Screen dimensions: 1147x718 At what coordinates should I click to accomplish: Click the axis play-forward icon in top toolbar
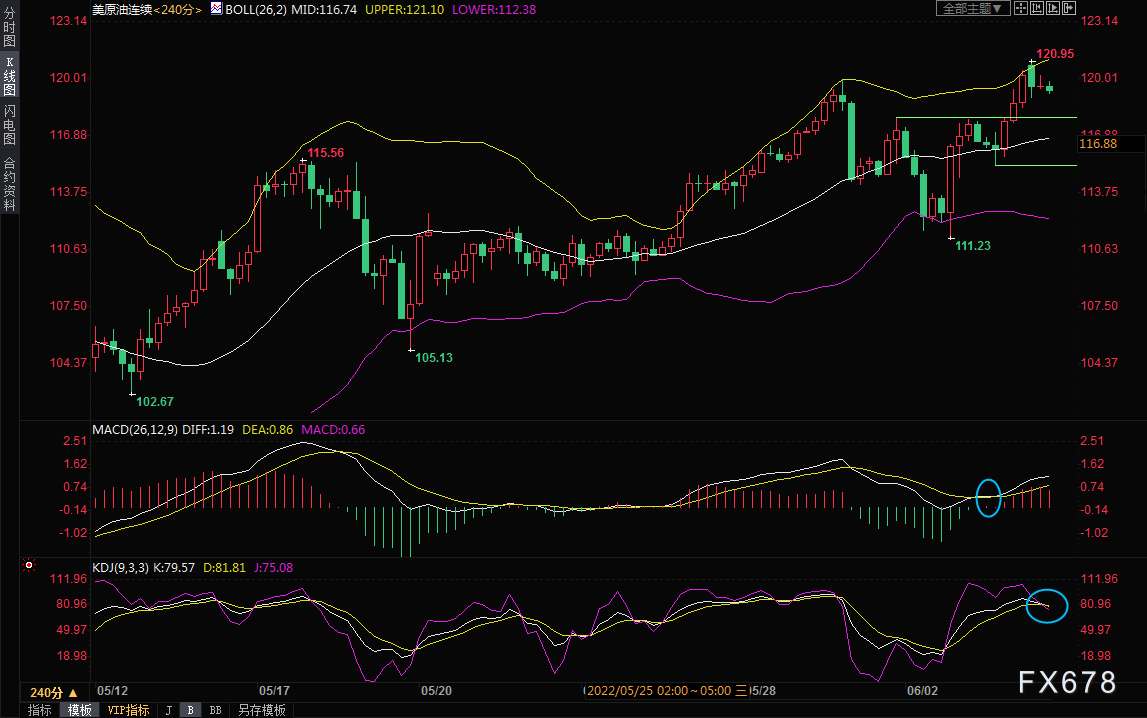[1053, 8]
